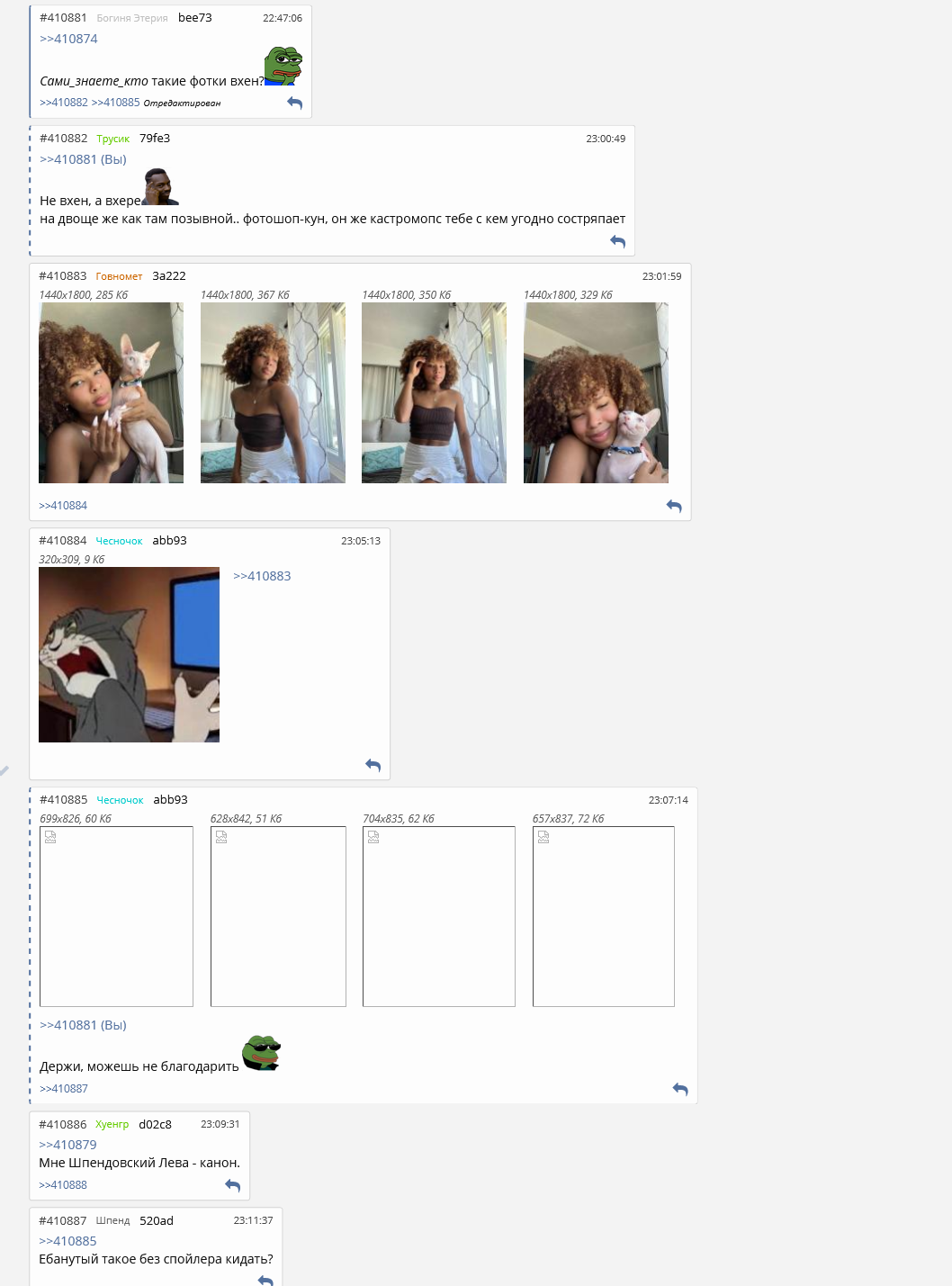Image resolution: width=952 pixels, height=1286 pixels.
Task: Expand the Tom cat cartoon image
Action: [x=129, y=654]
